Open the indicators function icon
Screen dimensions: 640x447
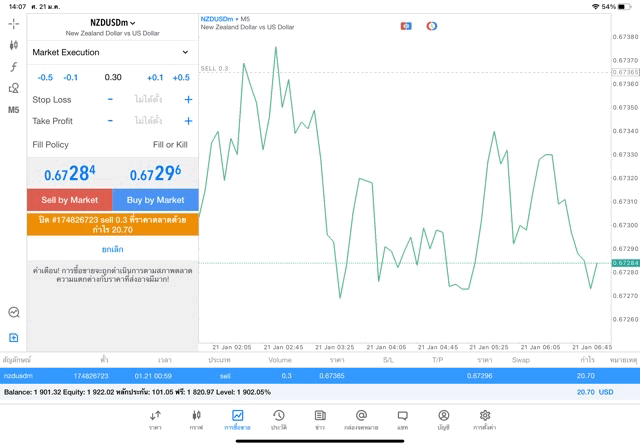point(13,67)
